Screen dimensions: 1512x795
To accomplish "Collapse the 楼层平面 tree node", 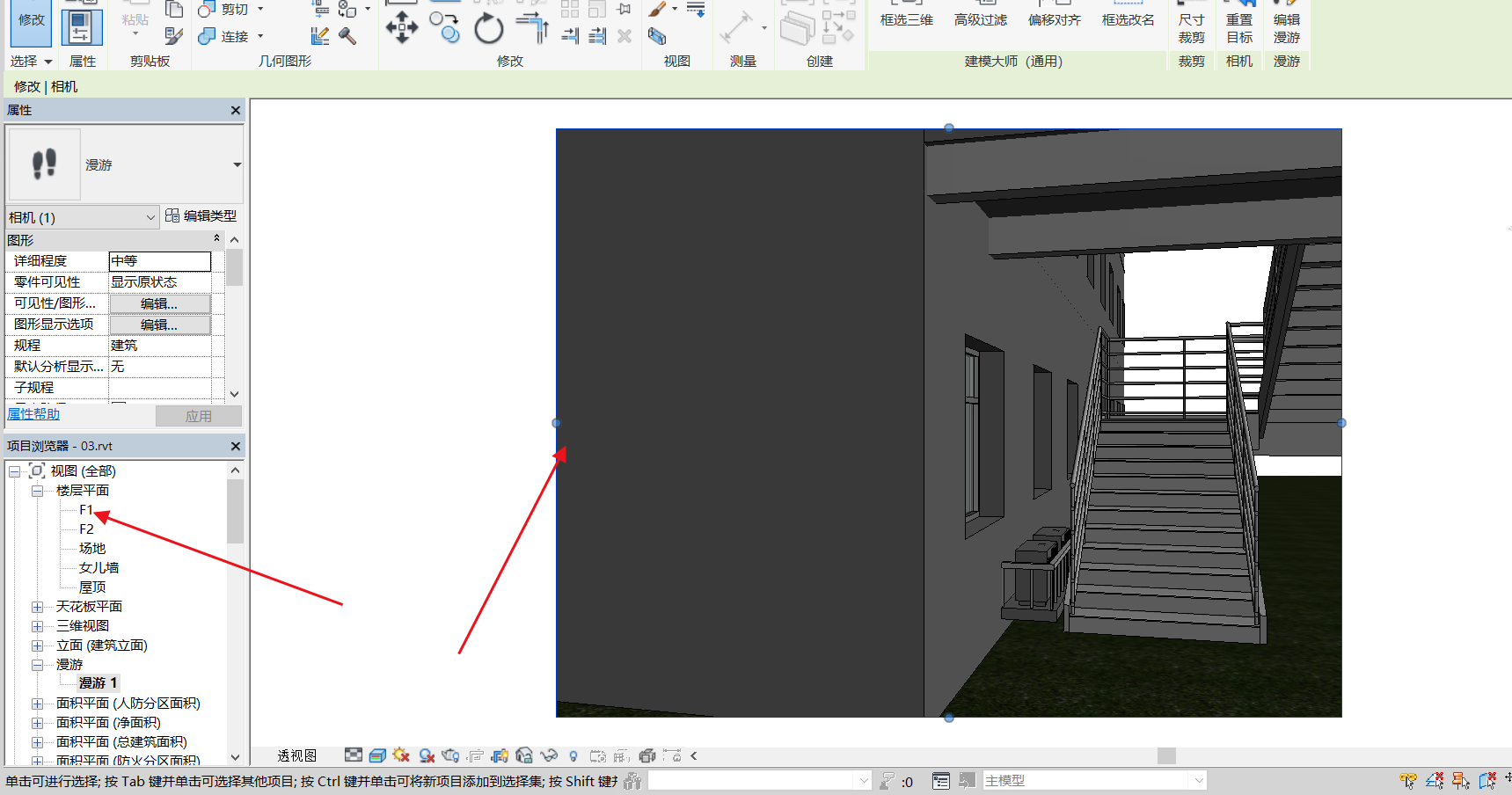I will (38, 491).
